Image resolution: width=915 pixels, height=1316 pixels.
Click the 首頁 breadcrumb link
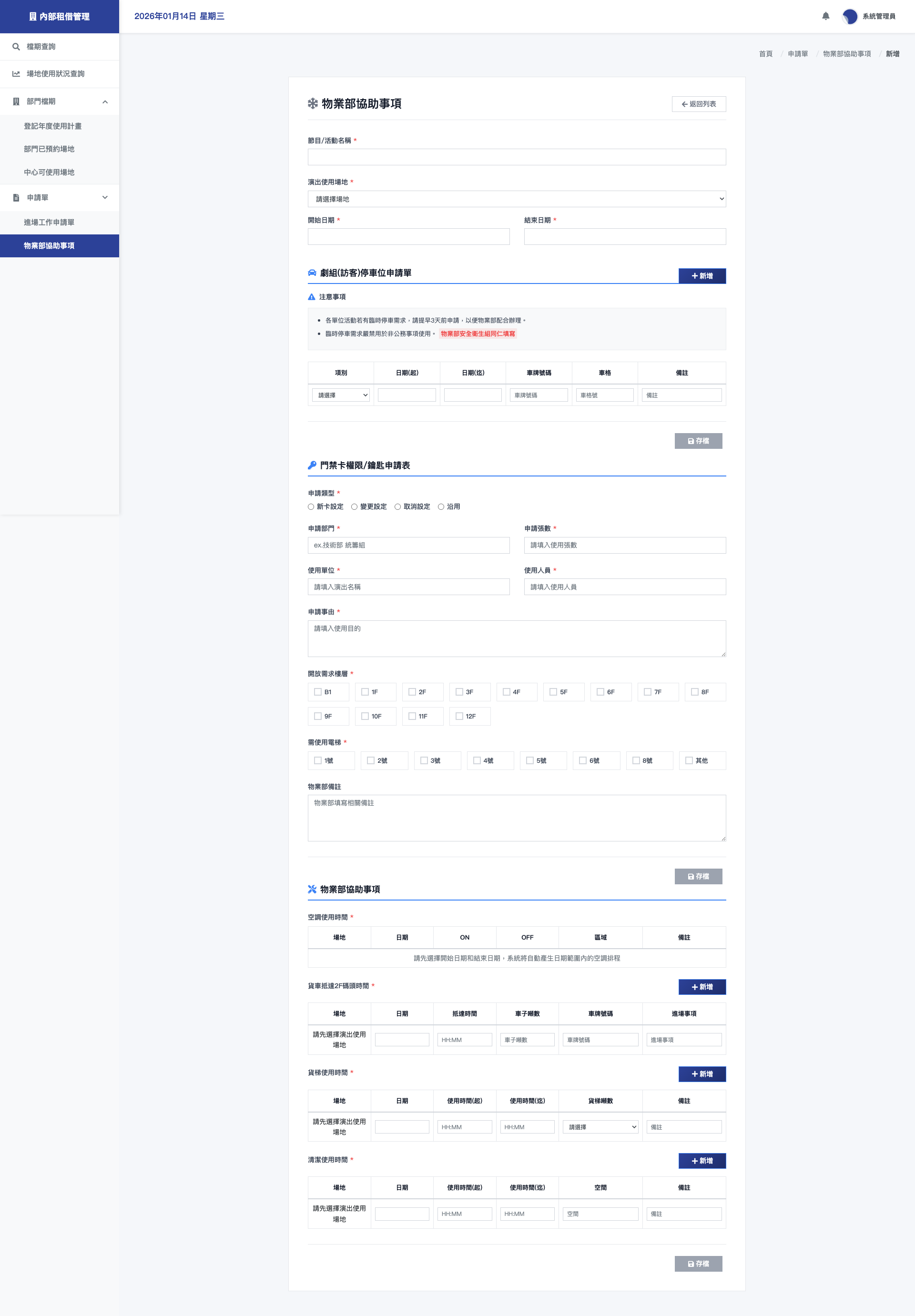tap(765, 54)
